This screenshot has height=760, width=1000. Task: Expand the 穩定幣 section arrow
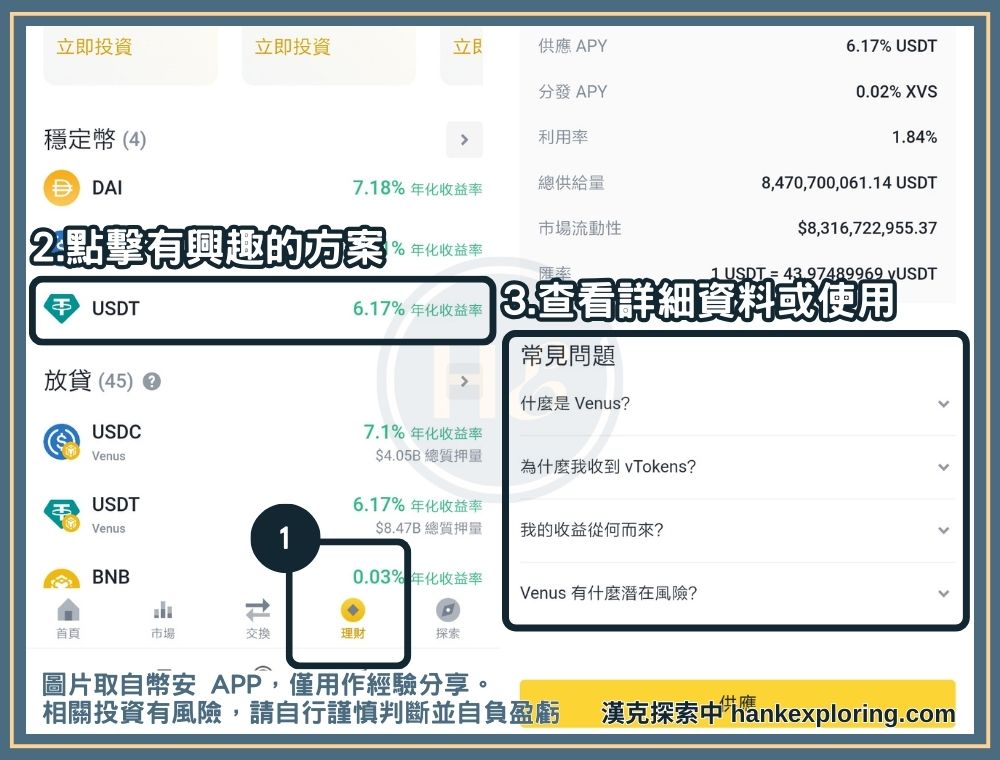click(x=464, y=140)
